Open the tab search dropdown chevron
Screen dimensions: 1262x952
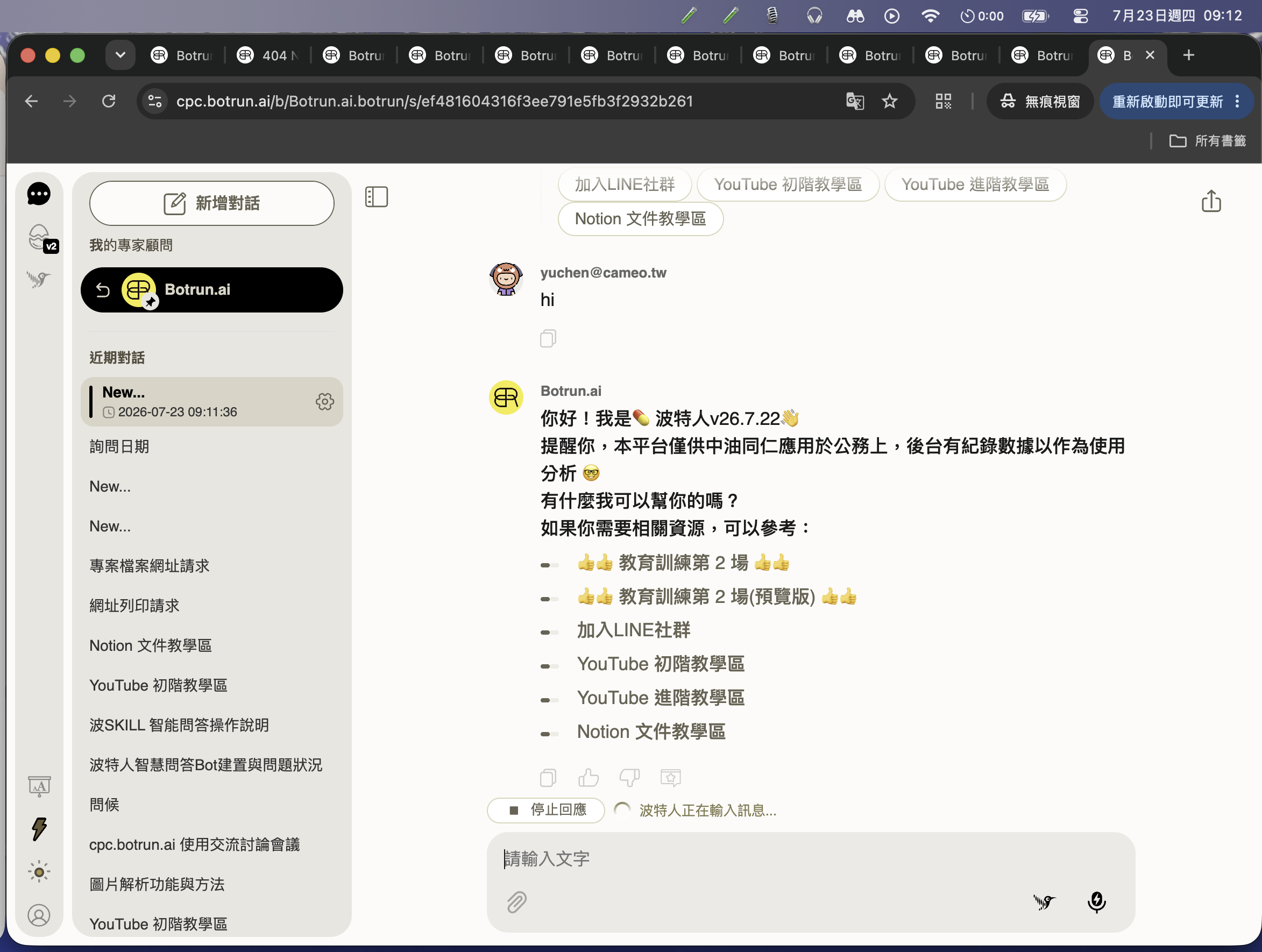[120, 55]
